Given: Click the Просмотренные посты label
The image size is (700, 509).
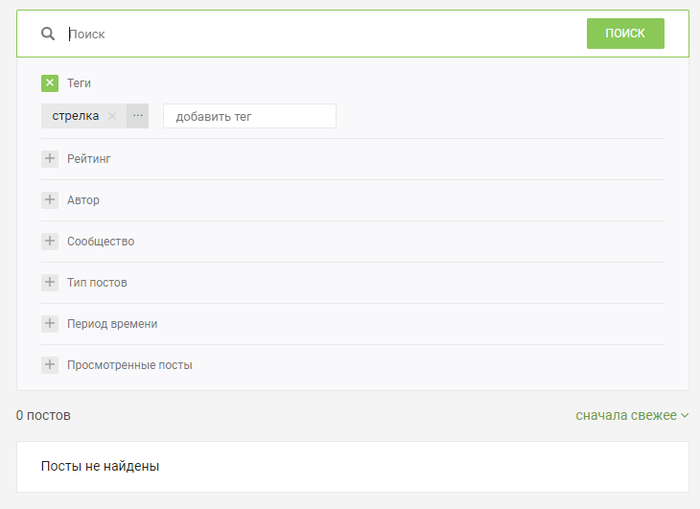Looking at the screenshot, I should (x=129, y=365).
